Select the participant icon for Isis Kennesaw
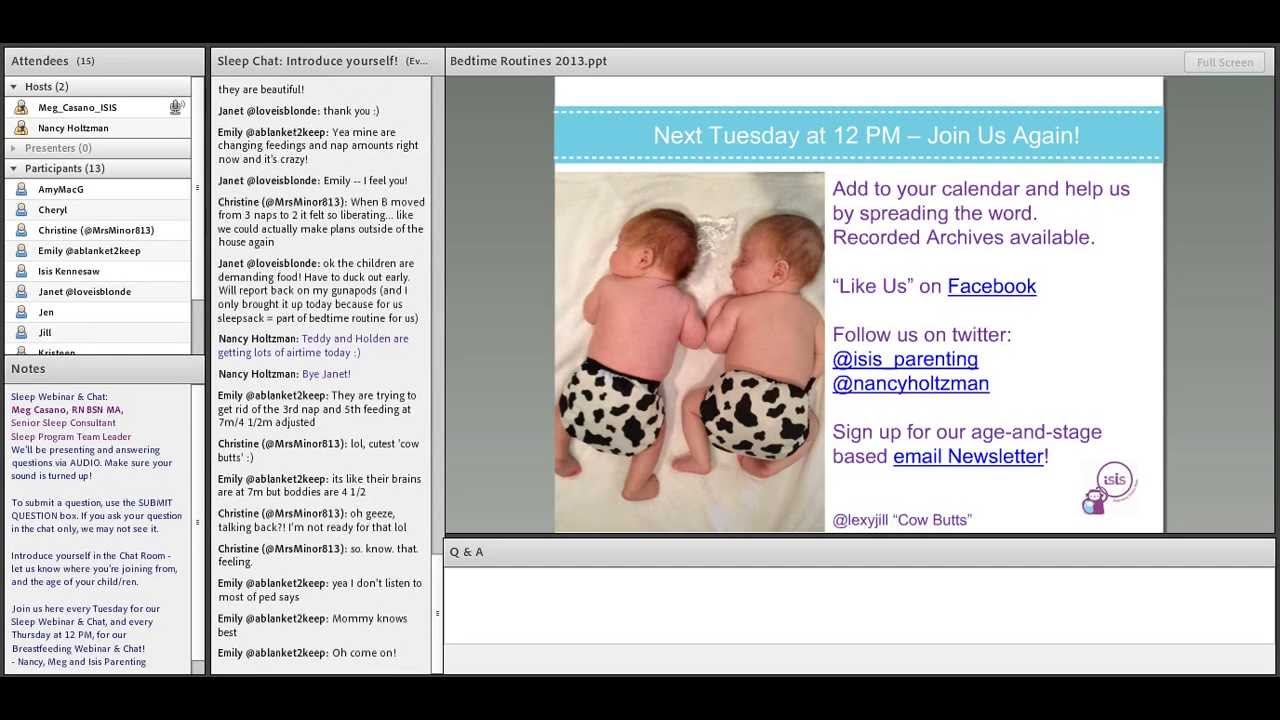Image resolution: width=1280 pixels, height=720 pixels. [21, 271]
